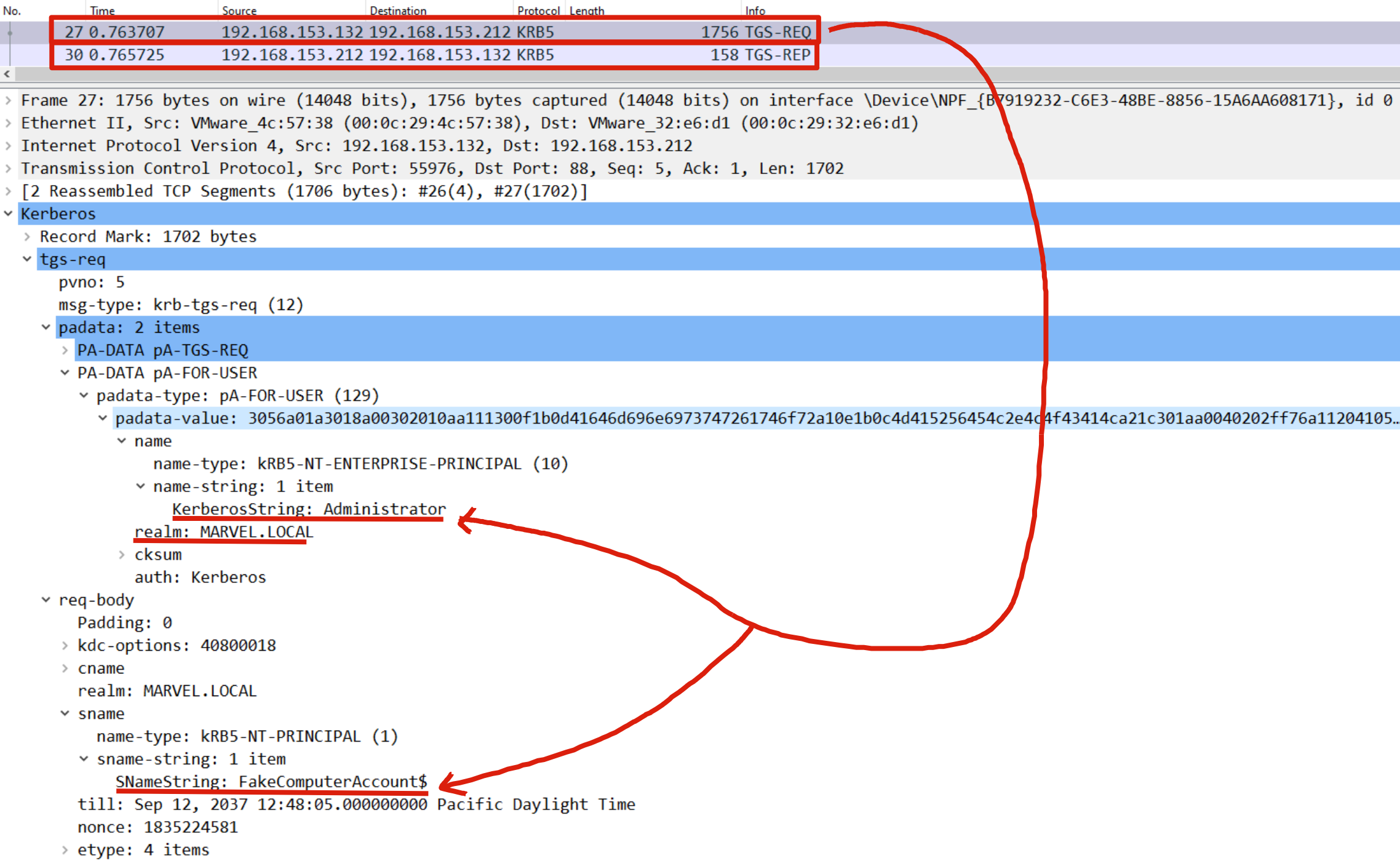Expand the Internet Protocol Version 4 section
Image resolution: width=1400 pixels, height=861 pixels.
pyautogui.click(x=8, y=146)
